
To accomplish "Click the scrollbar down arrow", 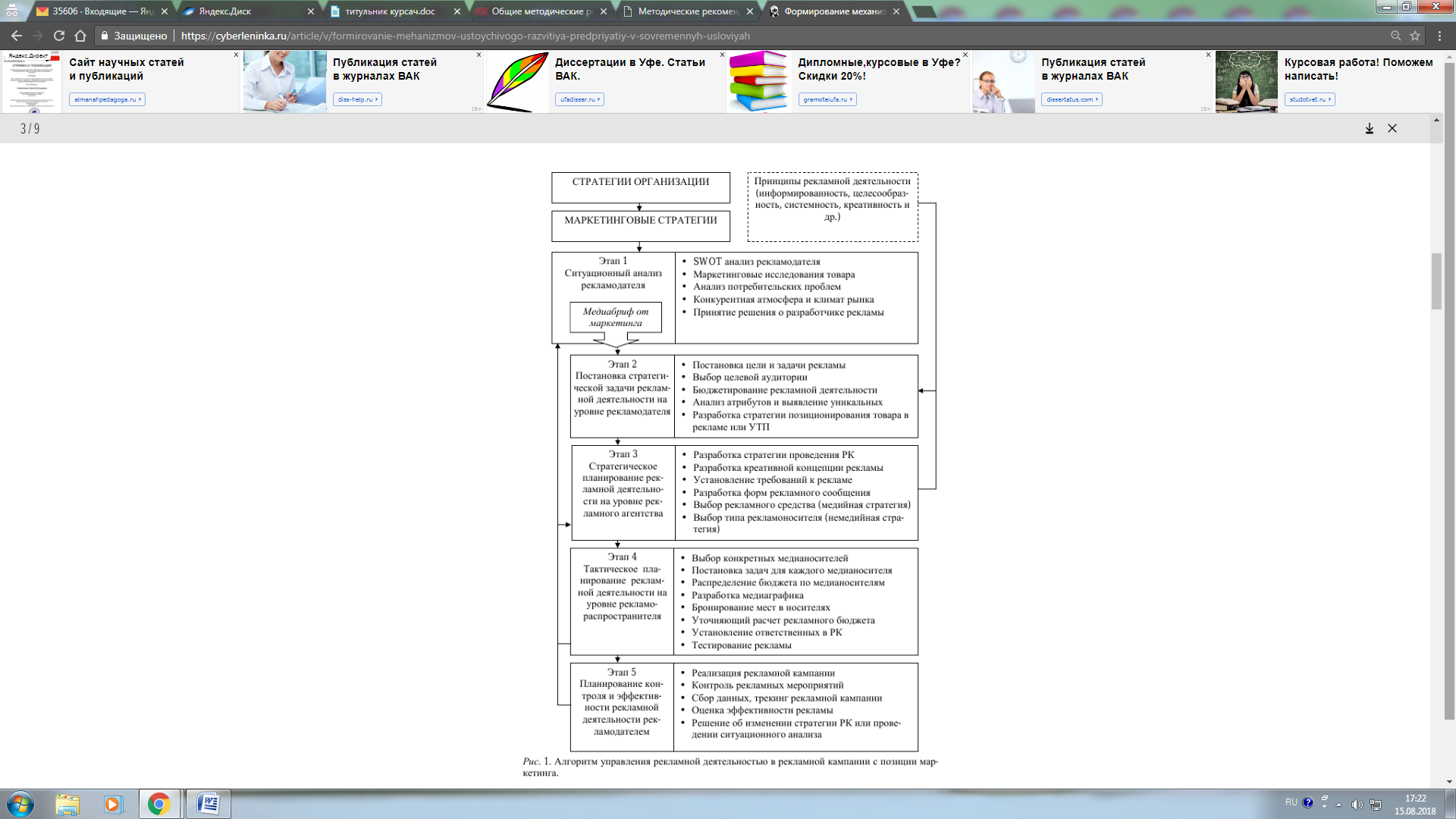I will (1449, 782).
